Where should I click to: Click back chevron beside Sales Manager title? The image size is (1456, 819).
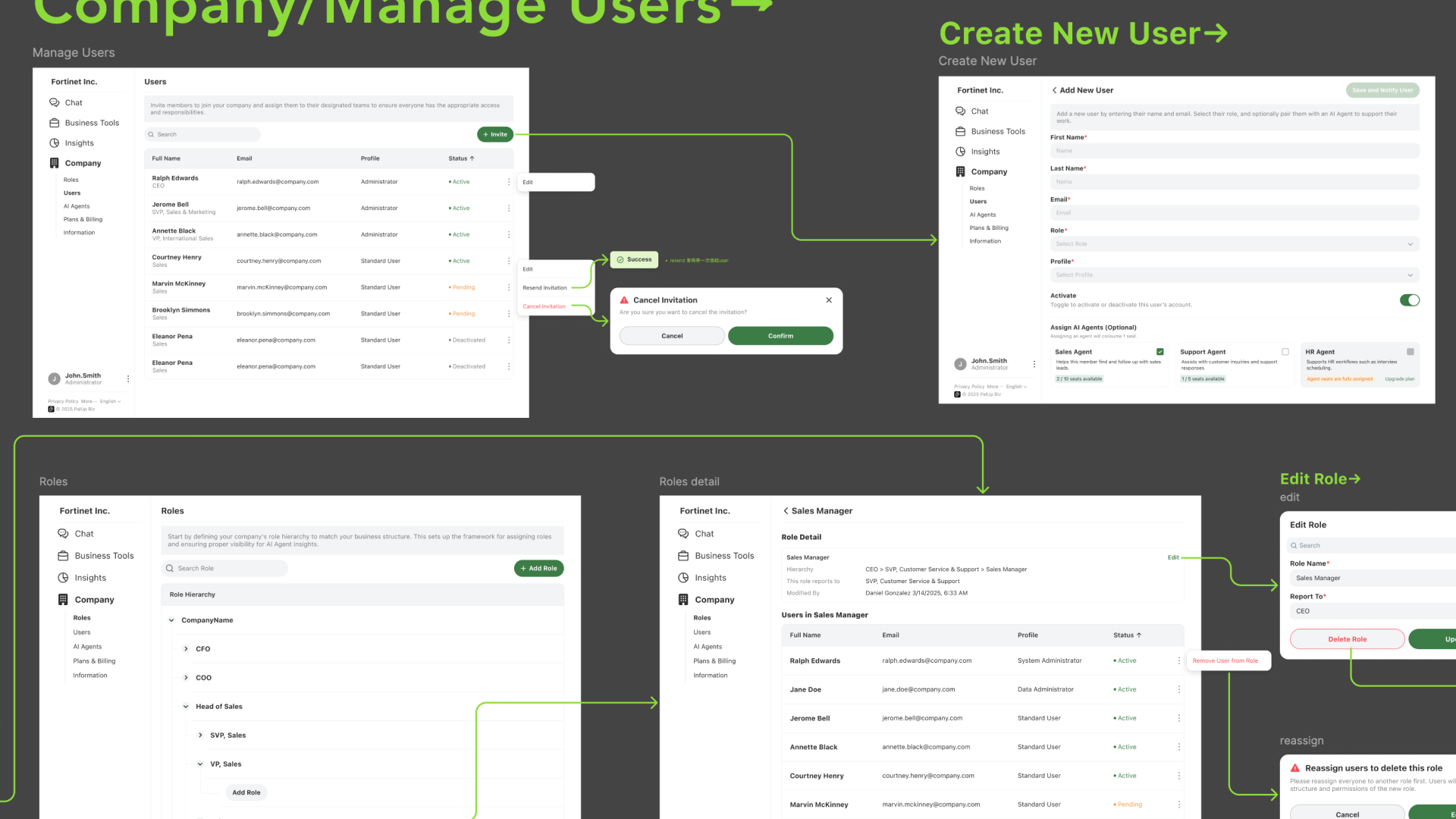(786, 511)
